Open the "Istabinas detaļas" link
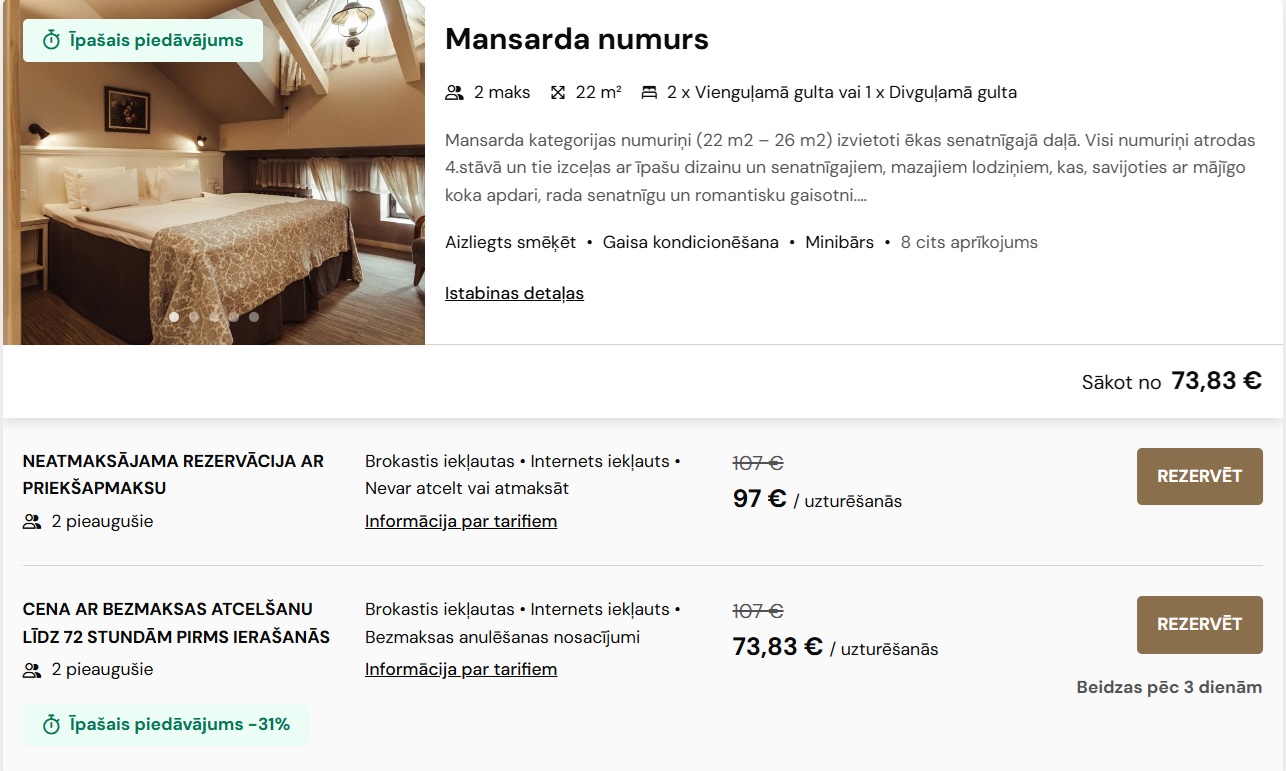The width and height of the screenshot is (1286, 771). click(514, 293)
